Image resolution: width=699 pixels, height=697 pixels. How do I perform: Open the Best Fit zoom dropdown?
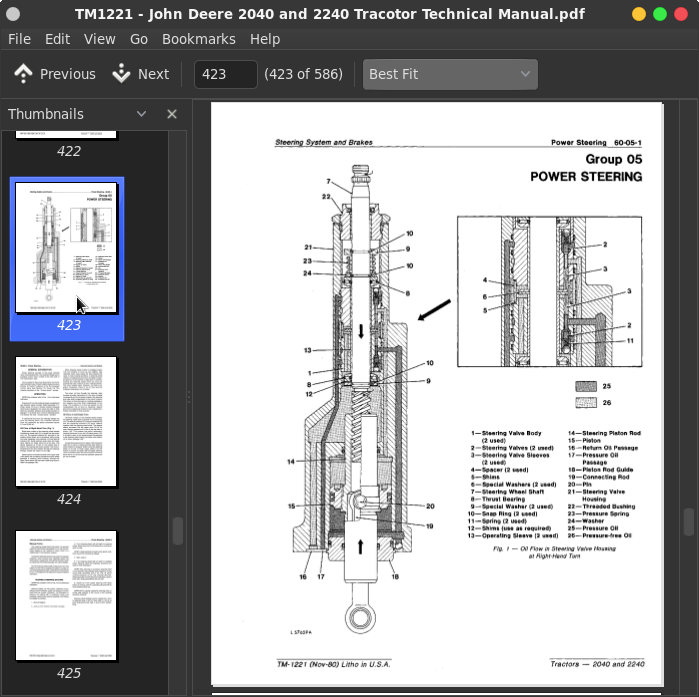click(450, 74)
